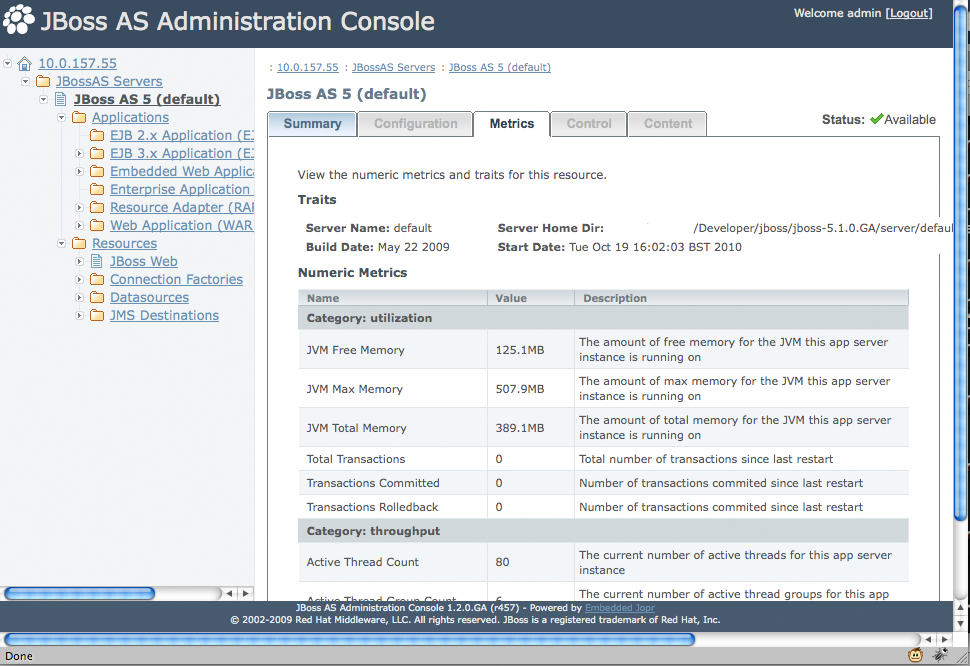Click the 10.0.157.55 breadcrumb link
This screenshot has width=970, height=666.
[307, 67]
